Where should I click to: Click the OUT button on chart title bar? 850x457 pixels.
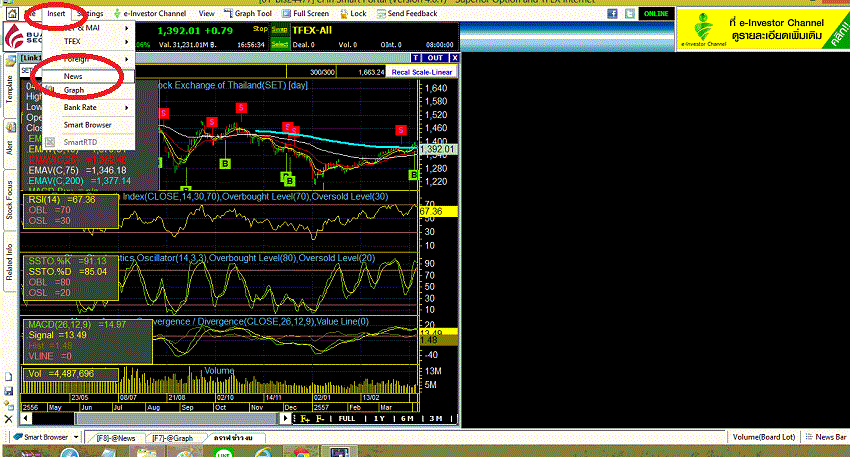435,58
